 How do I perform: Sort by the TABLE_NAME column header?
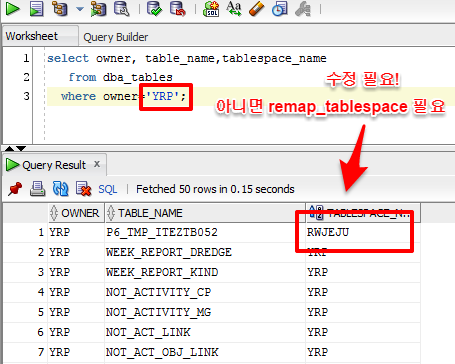[205, 213]
